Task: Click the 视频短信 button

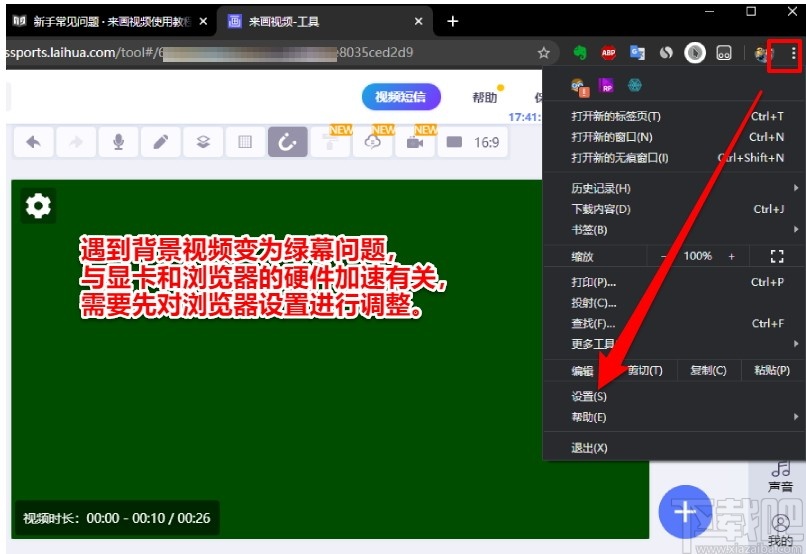Action: click(400, 97)
